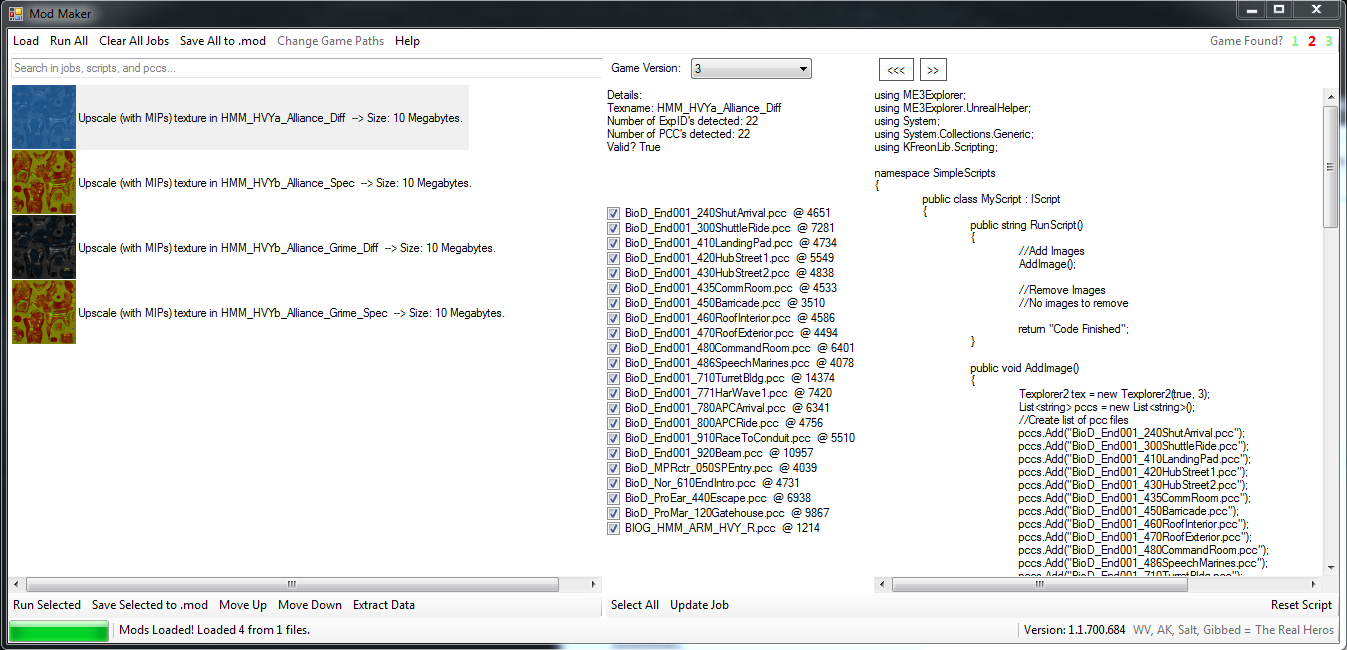1347x650 pixels.
Task: Click the search jobs, scripts, and pccs field
Action: click(306, 68)
